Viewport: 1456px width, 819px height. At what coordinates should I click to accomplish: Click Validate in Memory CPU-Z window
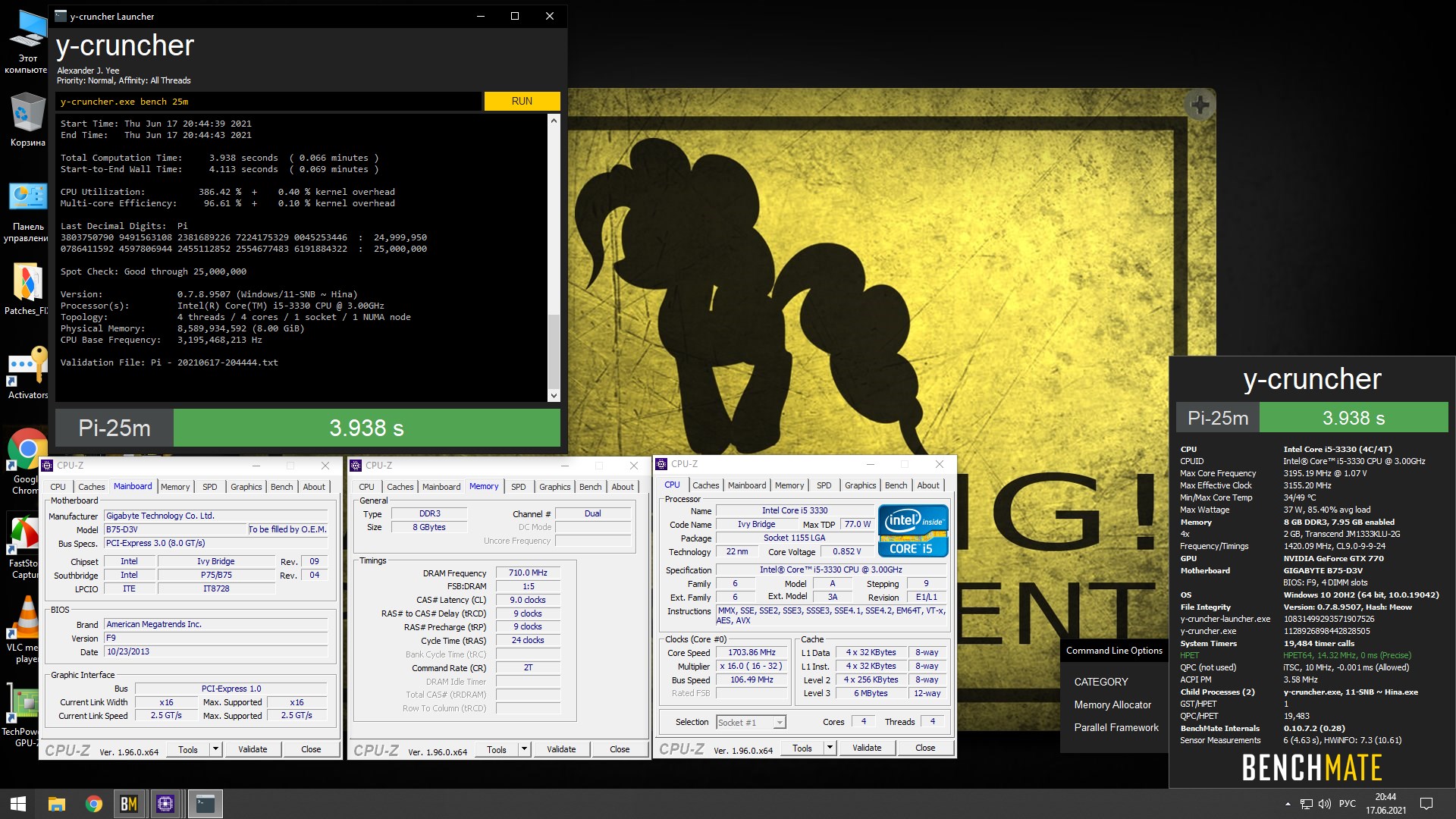[x=561, y=749]
